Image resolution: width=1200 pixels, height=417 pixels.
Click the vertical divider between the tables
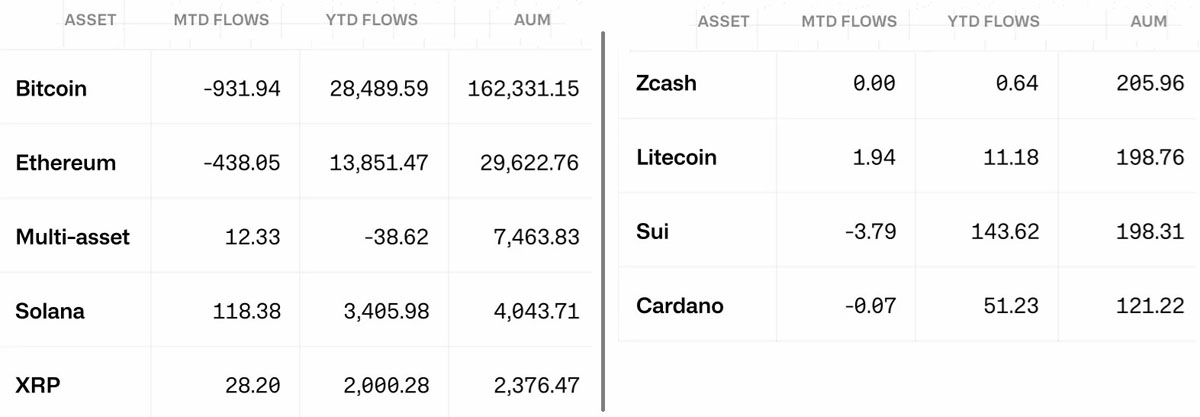pos(603,220)
